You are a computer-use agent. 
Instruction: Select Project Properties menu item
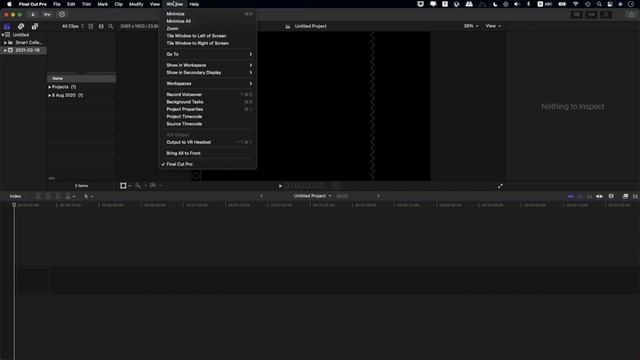click(x=207, y=109)
